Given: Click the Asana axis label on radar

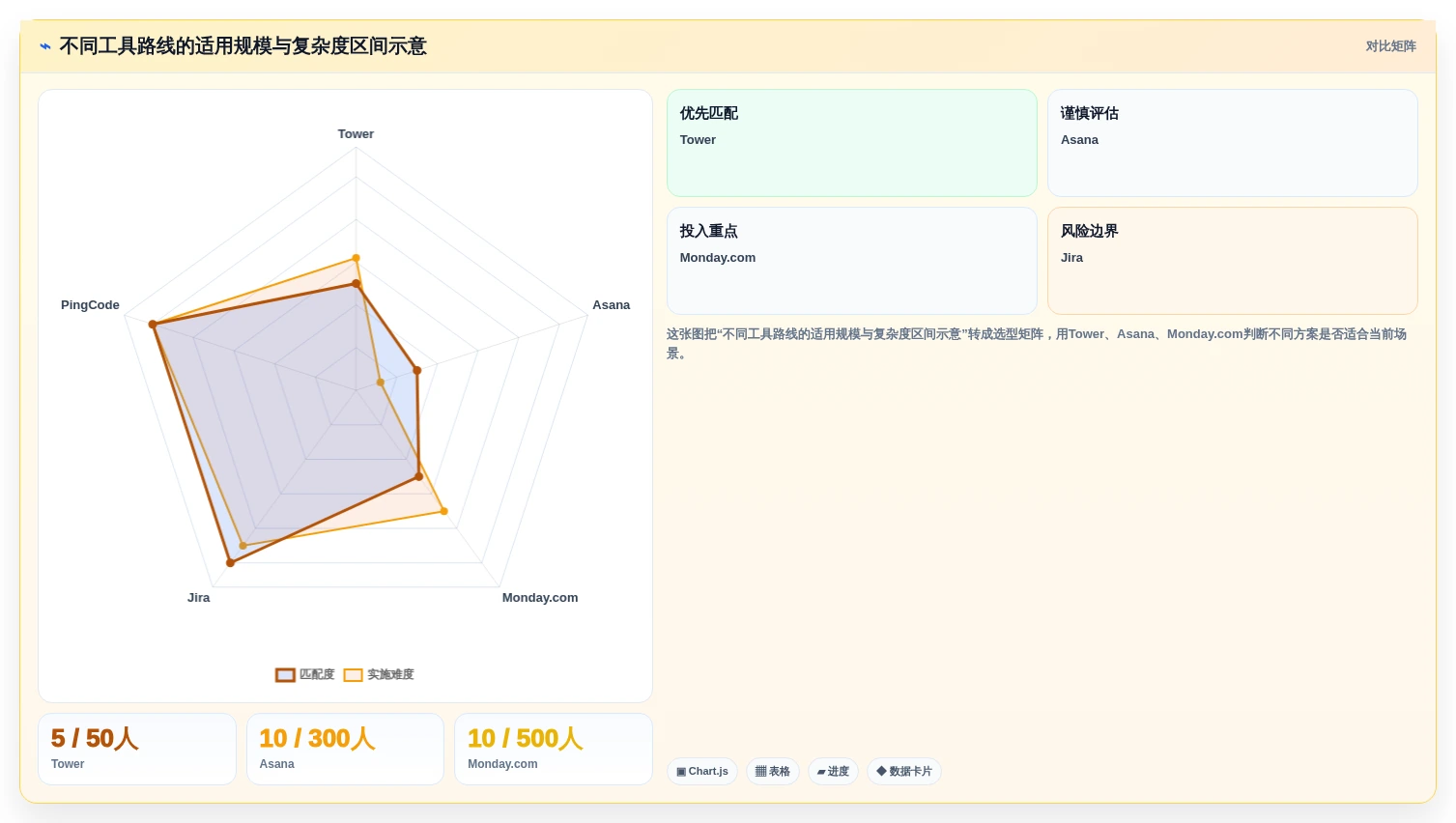Looking at the screenshot, I should tap(611, 305).
